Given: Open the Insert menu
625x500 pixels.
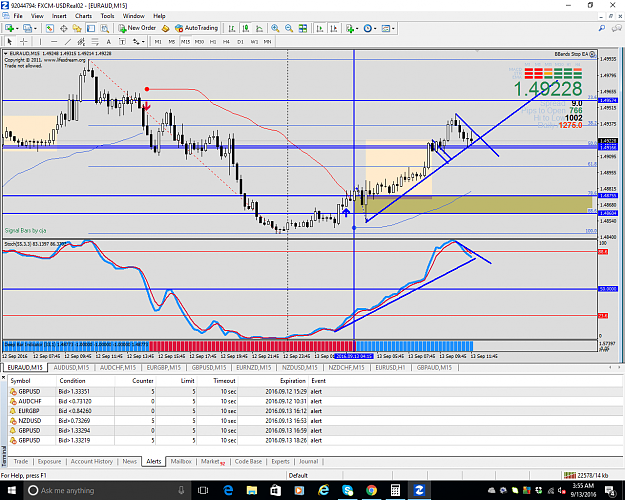Looking at the screenshot, I should click(x=59, y=16).
